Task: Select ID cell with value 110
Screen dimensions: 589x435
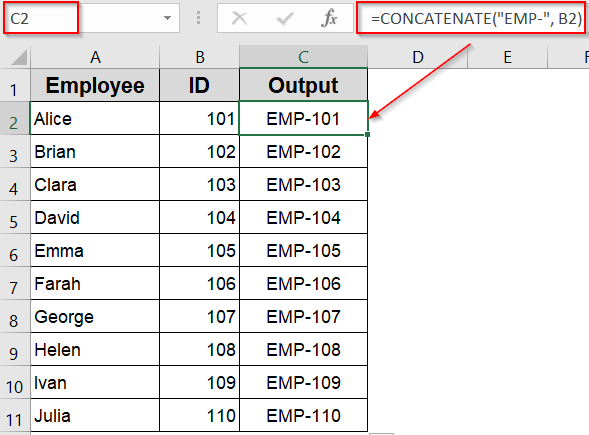Action: tap(199, 416)
